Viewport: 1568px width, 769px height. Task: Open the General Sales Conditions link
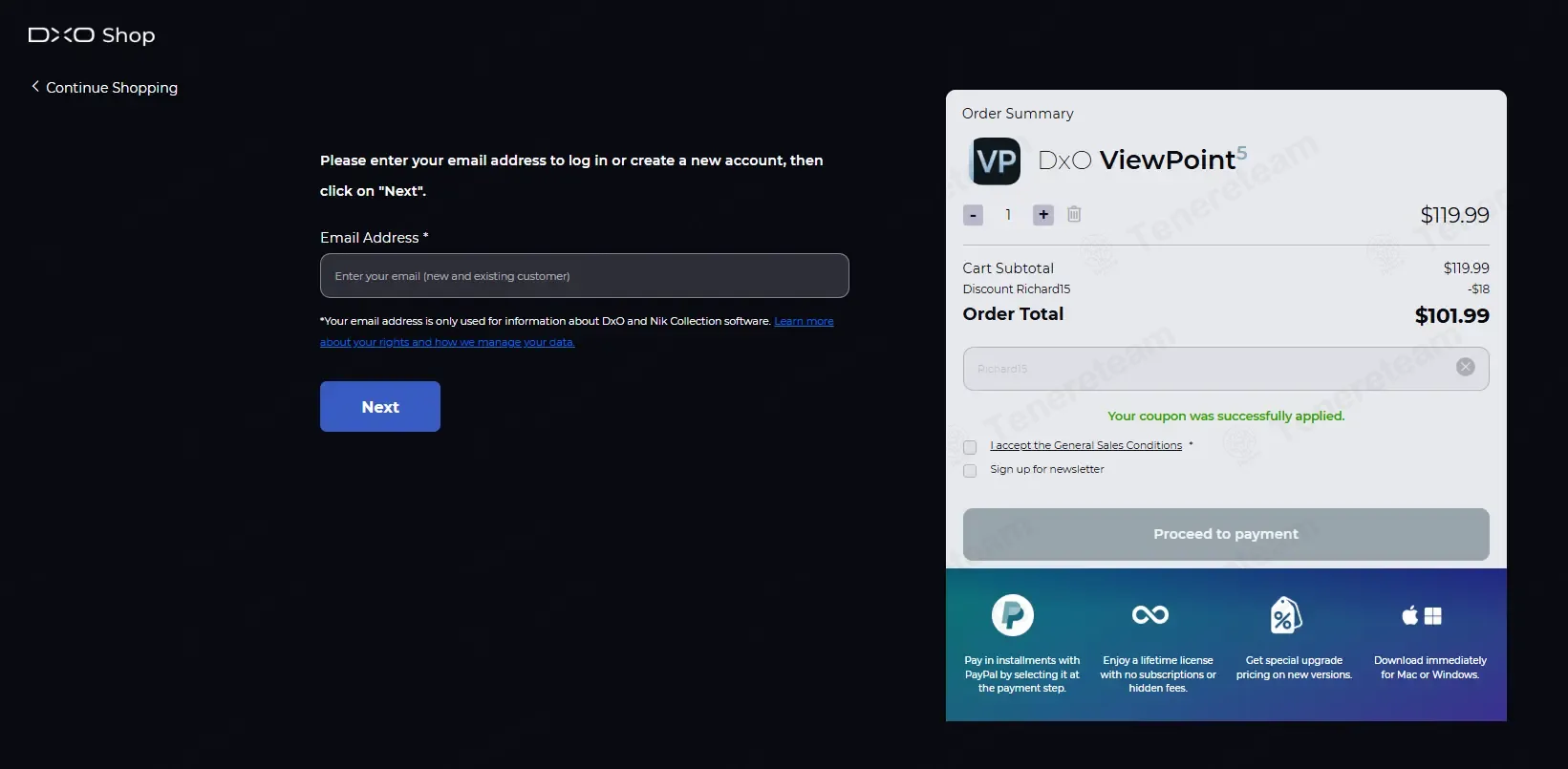coord(1085,445)
